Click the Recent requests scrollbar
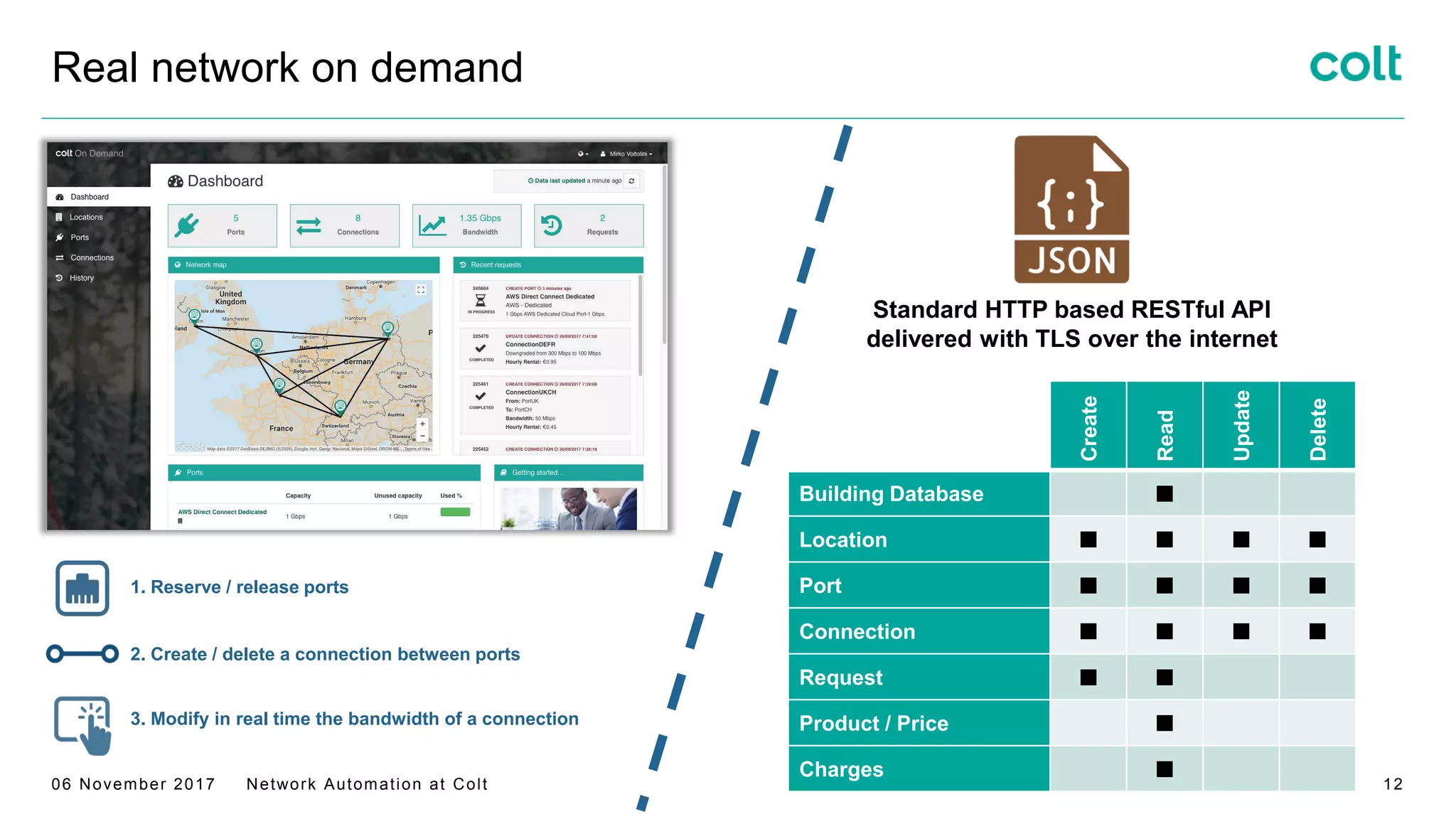 tap(640, 327)
